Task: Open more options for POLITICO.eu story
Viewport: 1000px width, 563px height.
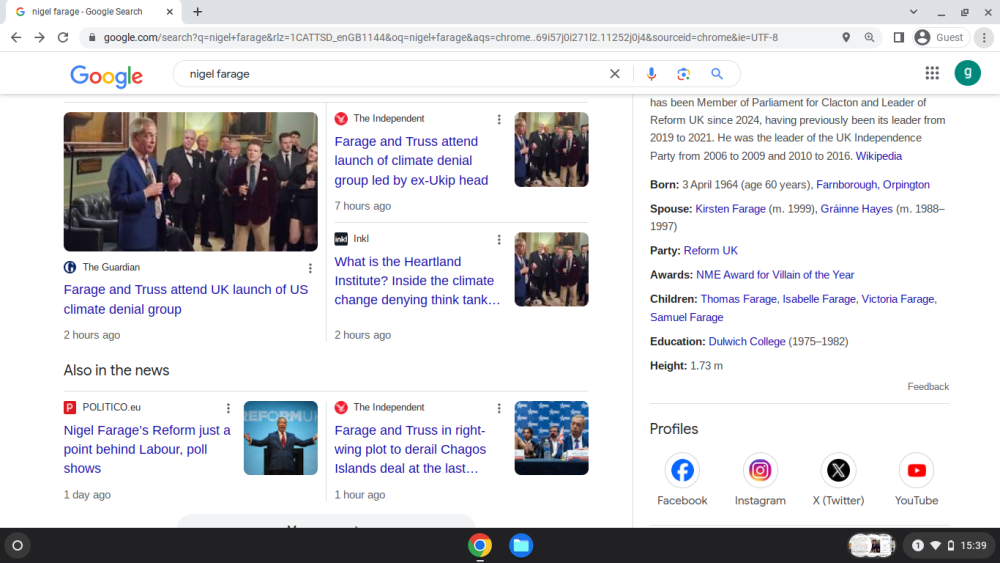Action: pos(228,408)
